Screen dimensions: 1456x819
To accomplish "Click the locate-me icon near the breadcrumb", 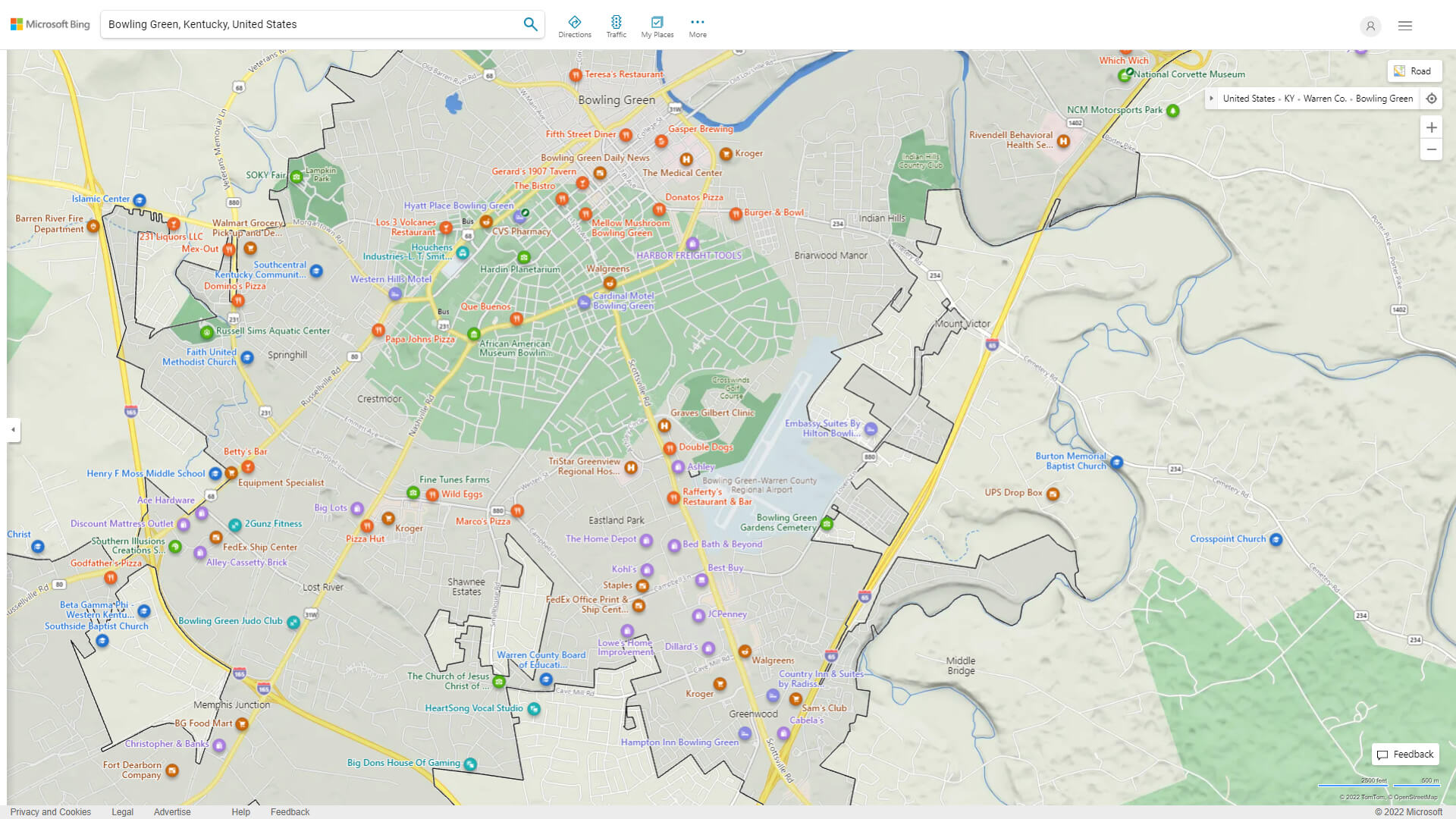I will (x=1432, y=98).
